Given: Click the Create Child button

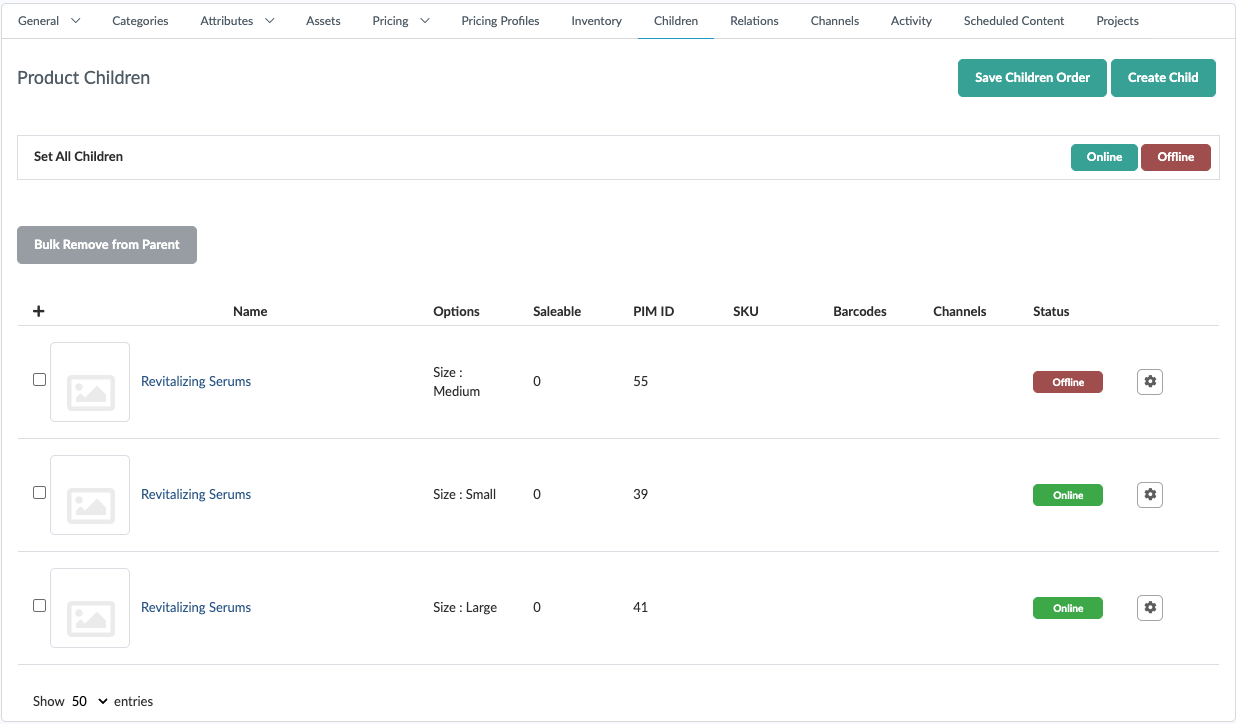Looking at the screenshot, I should point(1162,78).
